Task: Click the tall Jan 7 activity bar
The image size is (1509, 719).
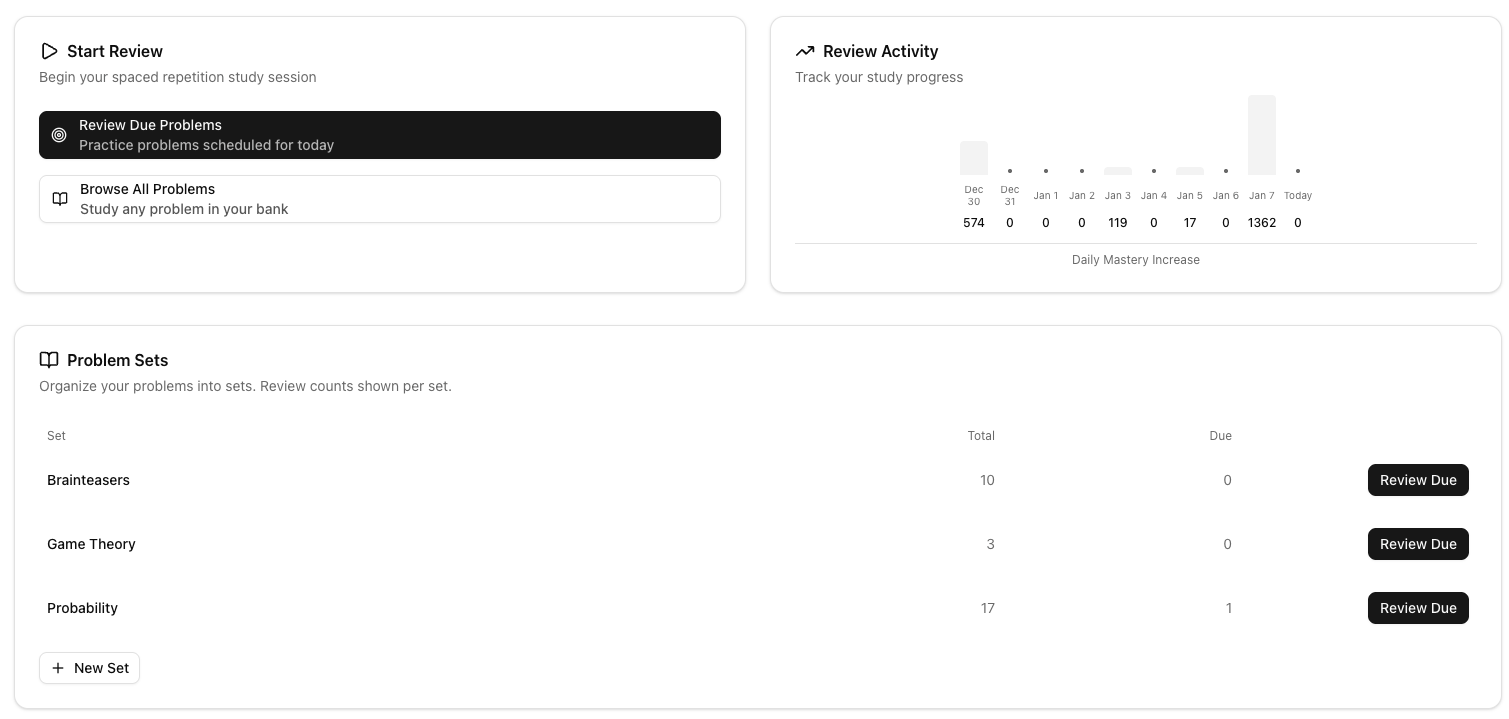Action: pos(1261,135)
